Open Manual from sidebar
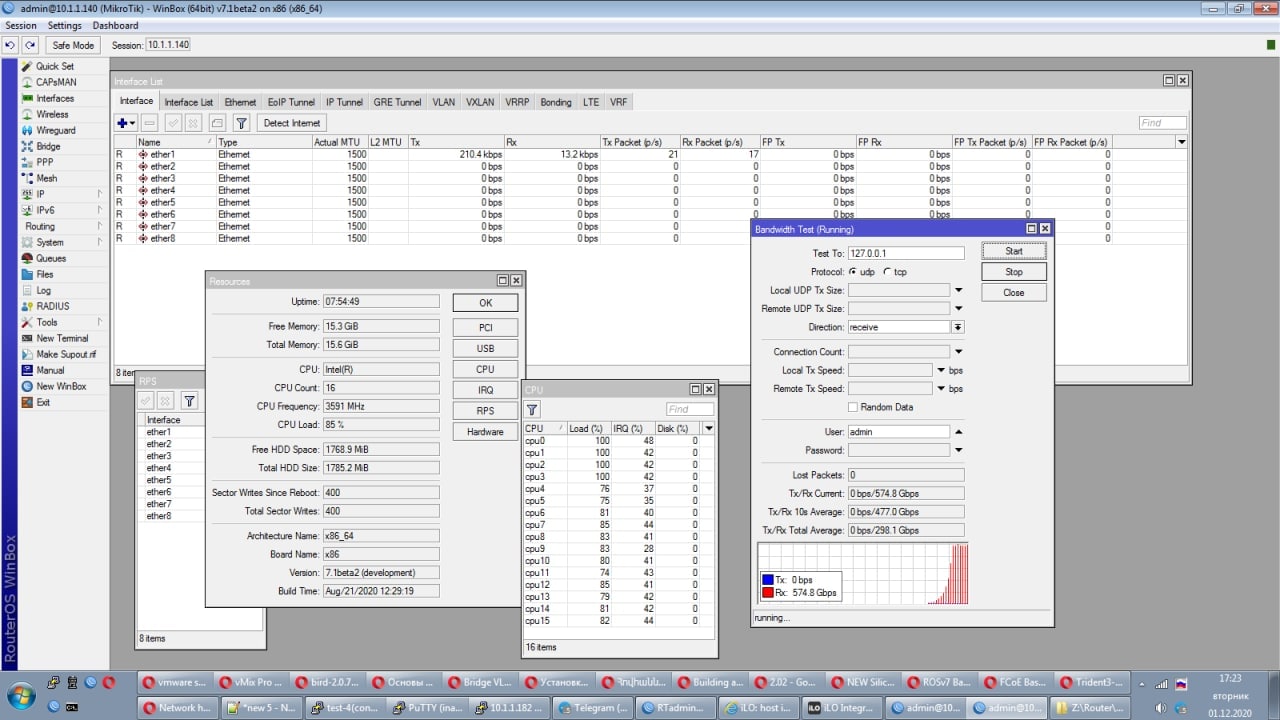The height and width of the screenshot is (720, 1280). pos(50,370)
